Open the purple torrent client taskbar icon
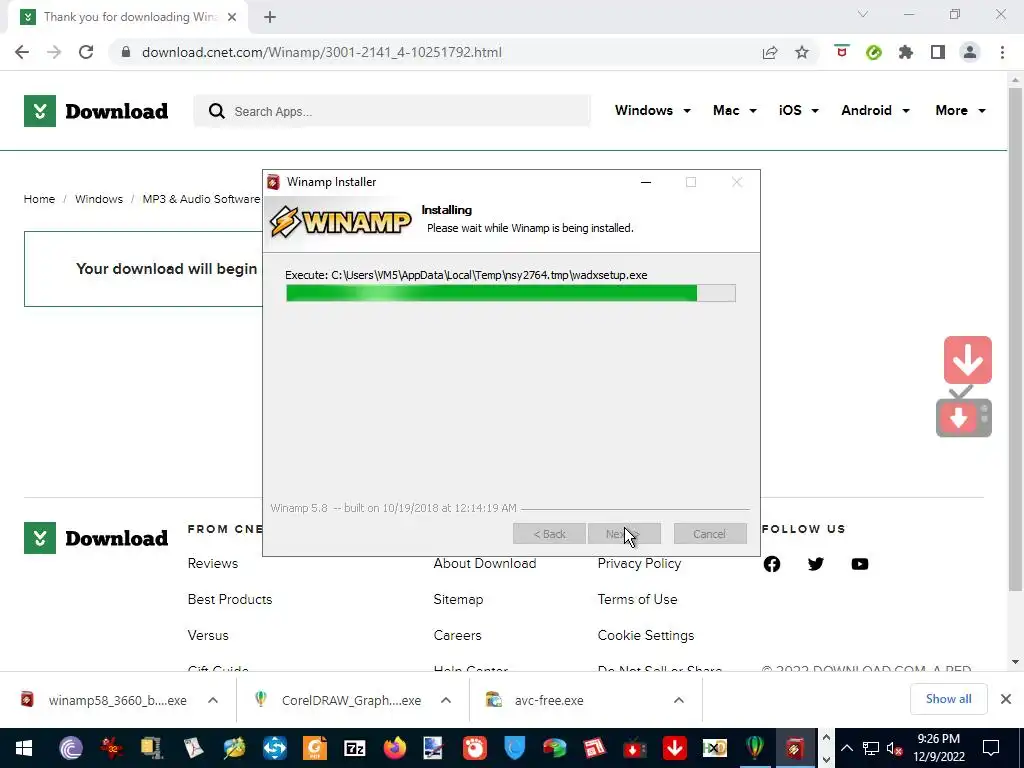The image size is (1024, 768). point(71,748)
